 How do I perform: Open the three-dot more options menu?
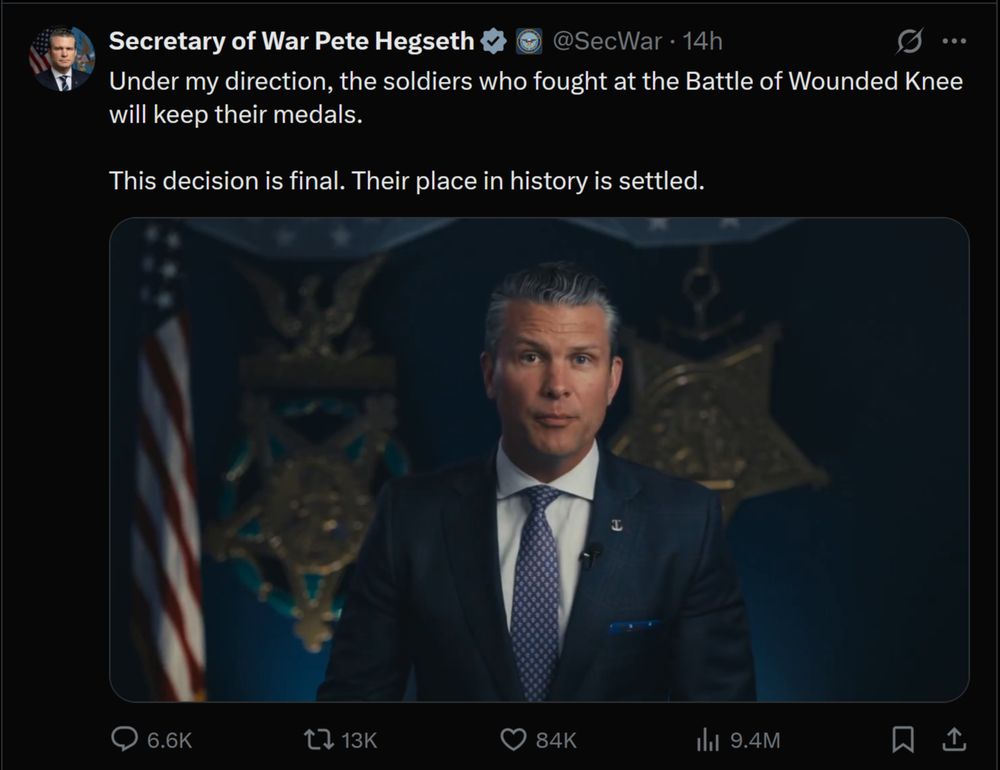point(954,42)
